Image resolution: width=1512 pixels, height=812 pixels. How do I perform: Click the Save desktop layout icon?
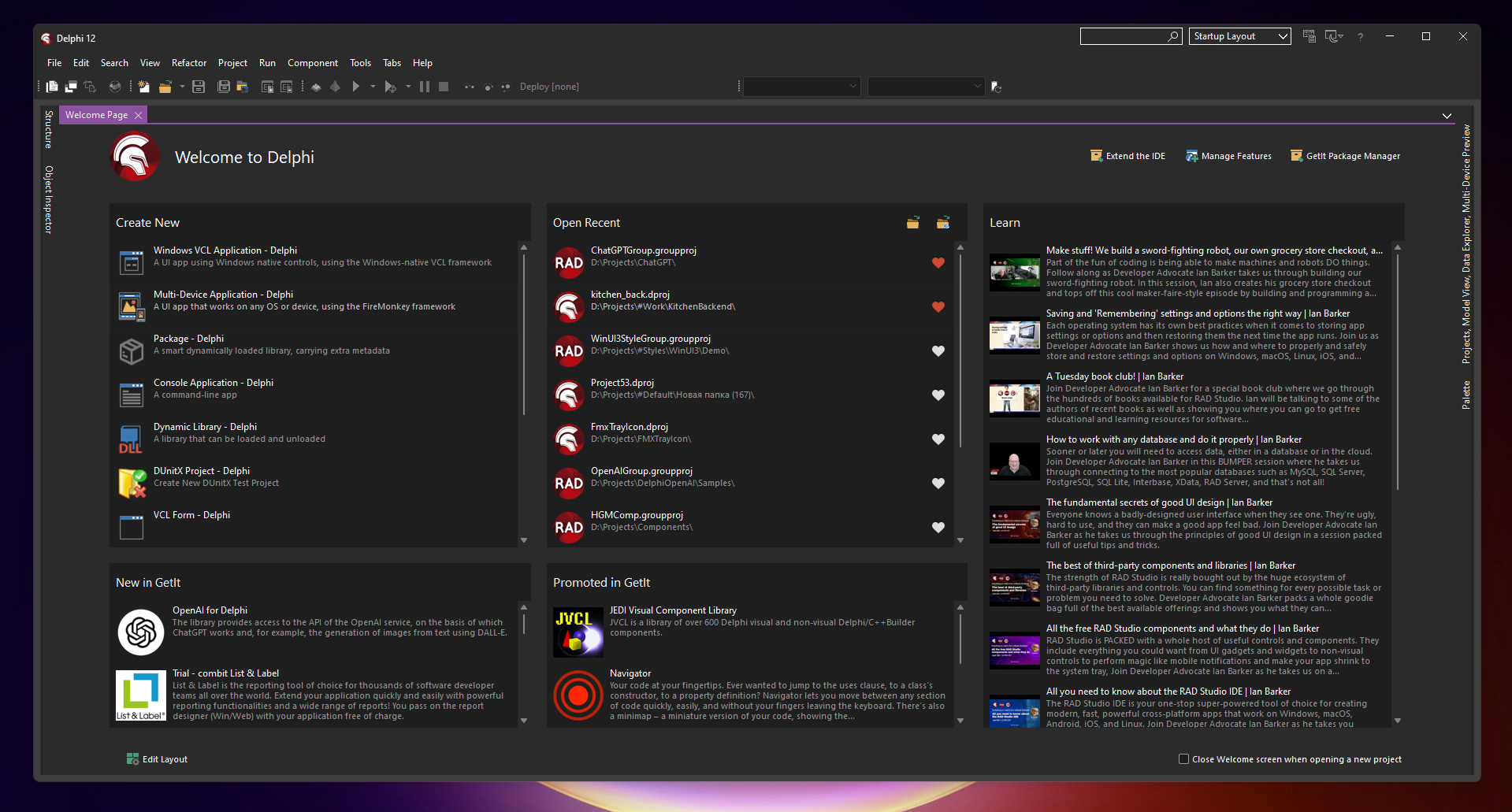click(1309, 36)
